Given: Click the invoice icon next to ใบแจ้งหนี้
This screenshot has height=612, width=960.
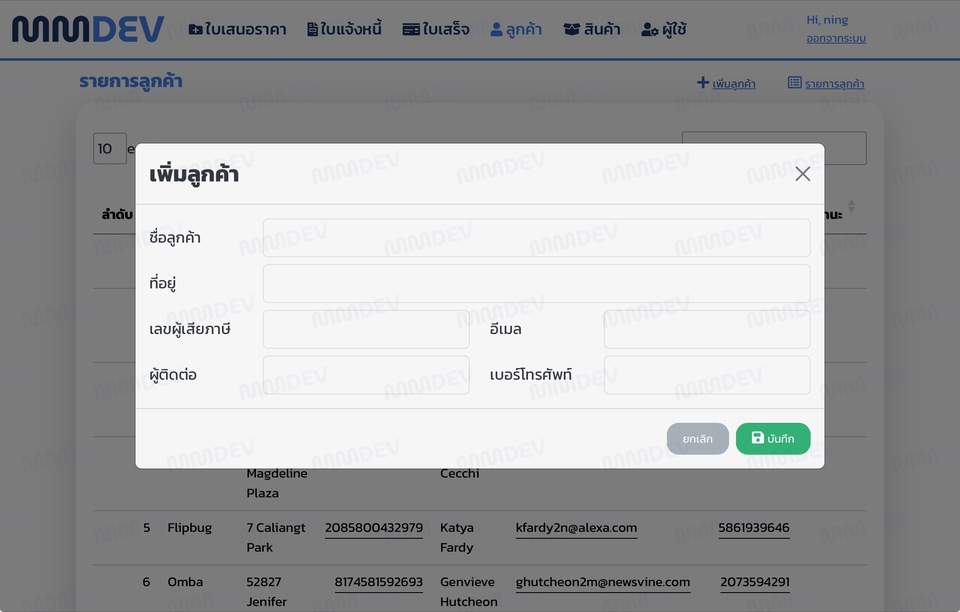Looking at the screenshot, I should tap(315, 28).
